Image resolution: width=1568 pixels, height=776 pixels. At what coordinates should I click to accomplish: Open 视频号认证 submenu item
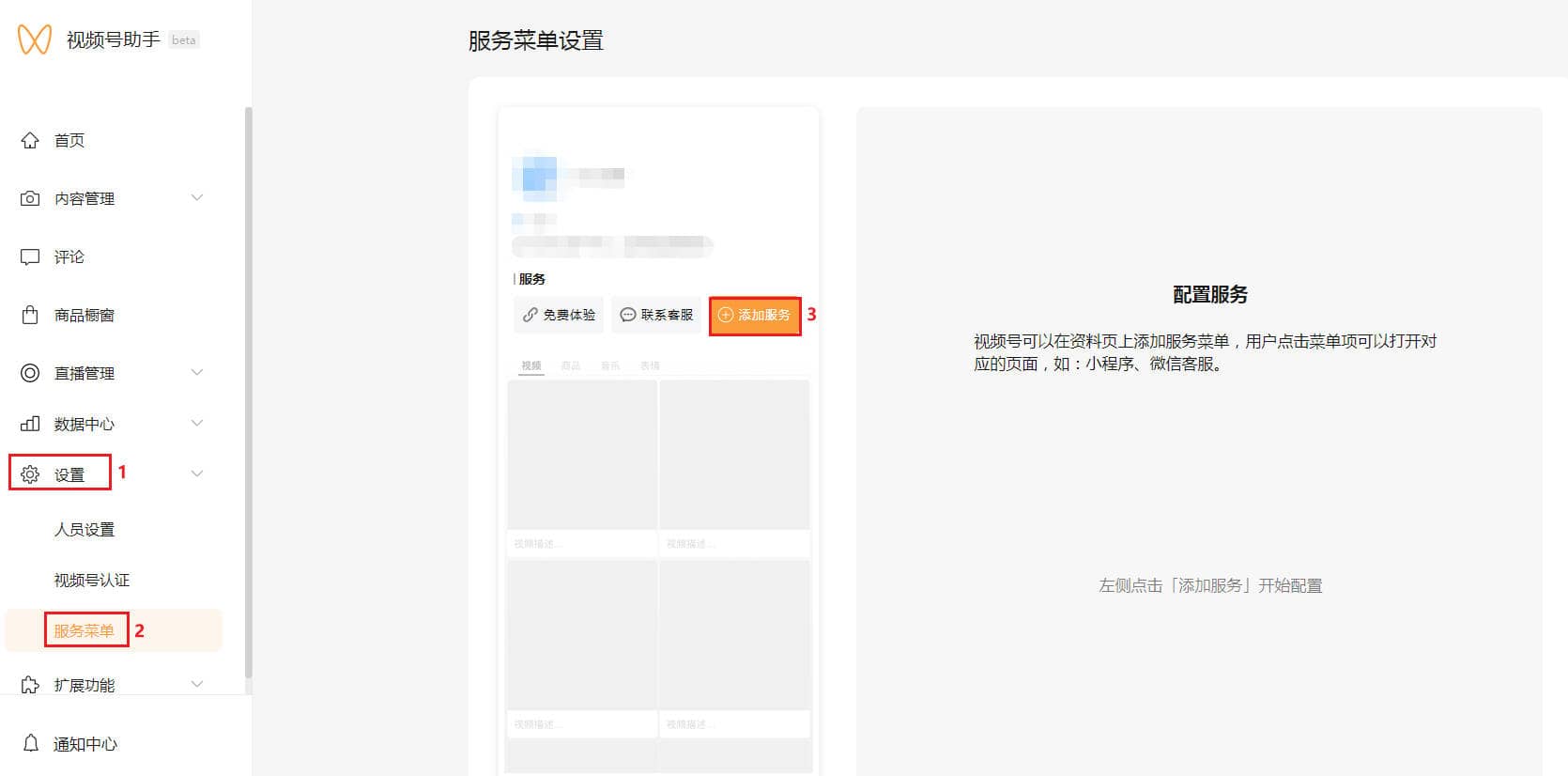(92, 581)
